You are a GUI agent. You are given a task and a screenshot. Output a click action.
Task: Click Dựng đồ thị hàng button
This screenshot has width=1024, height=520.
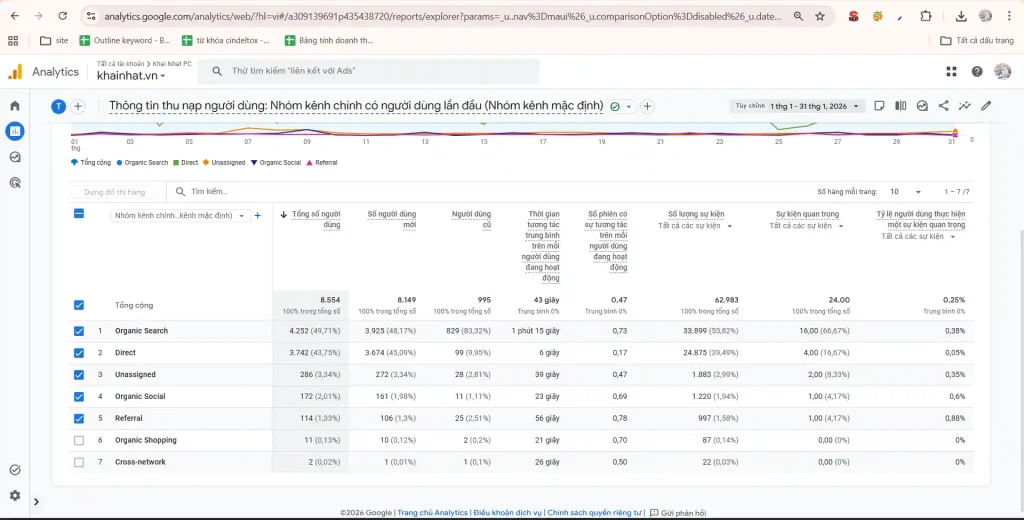point(114,192)
